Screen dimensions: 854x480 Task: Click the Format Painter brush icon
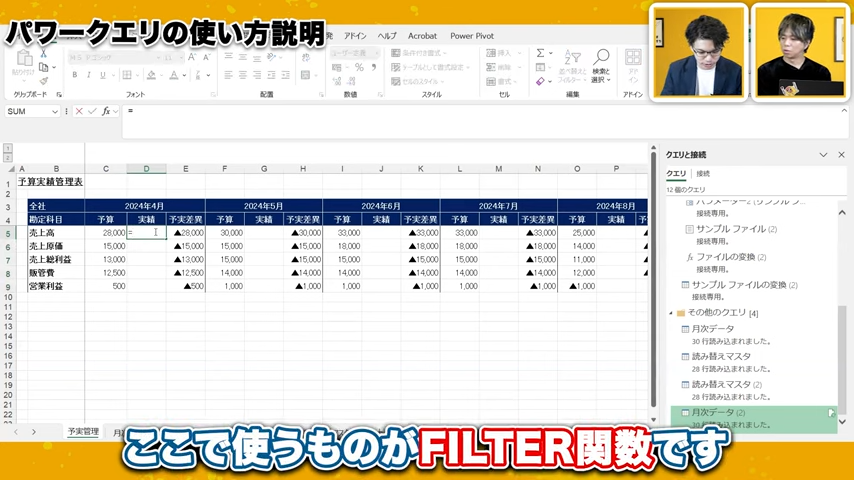pyautogui.click(x=44, y=81)
